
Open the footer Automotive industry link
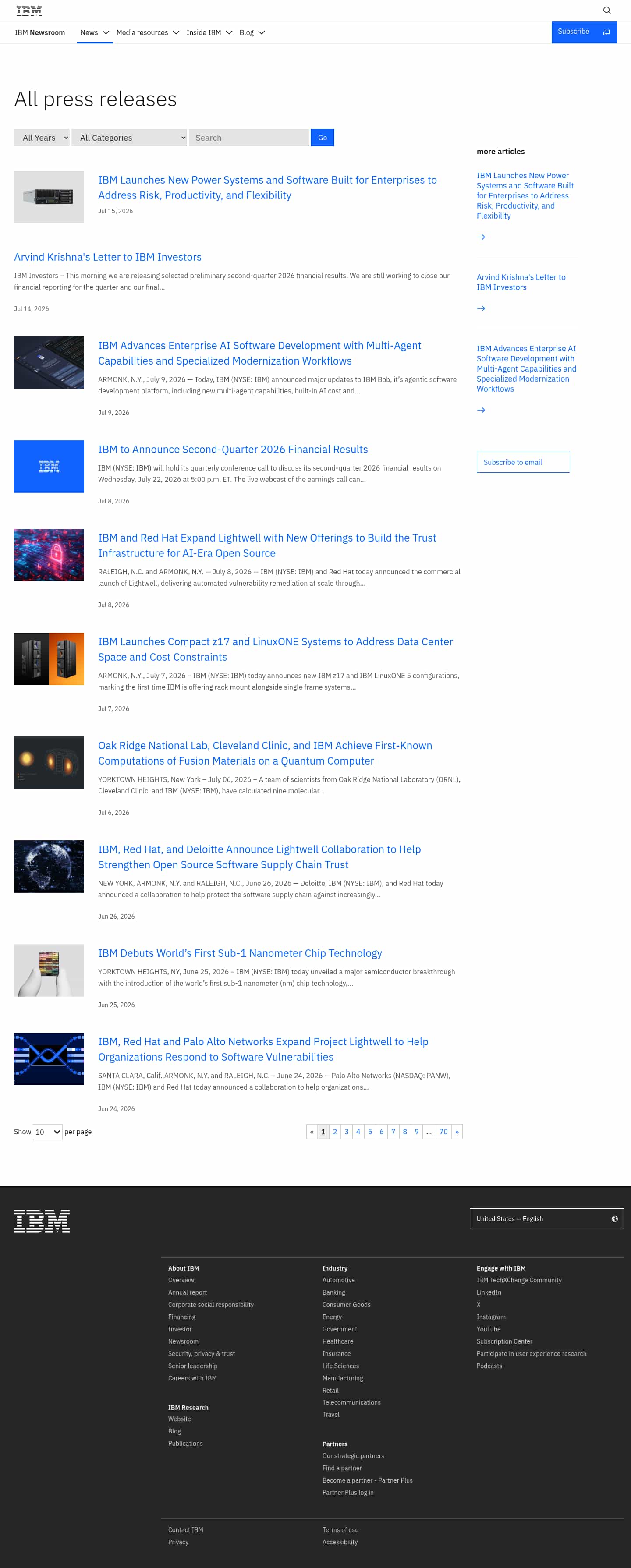(x=339, y=1280)
